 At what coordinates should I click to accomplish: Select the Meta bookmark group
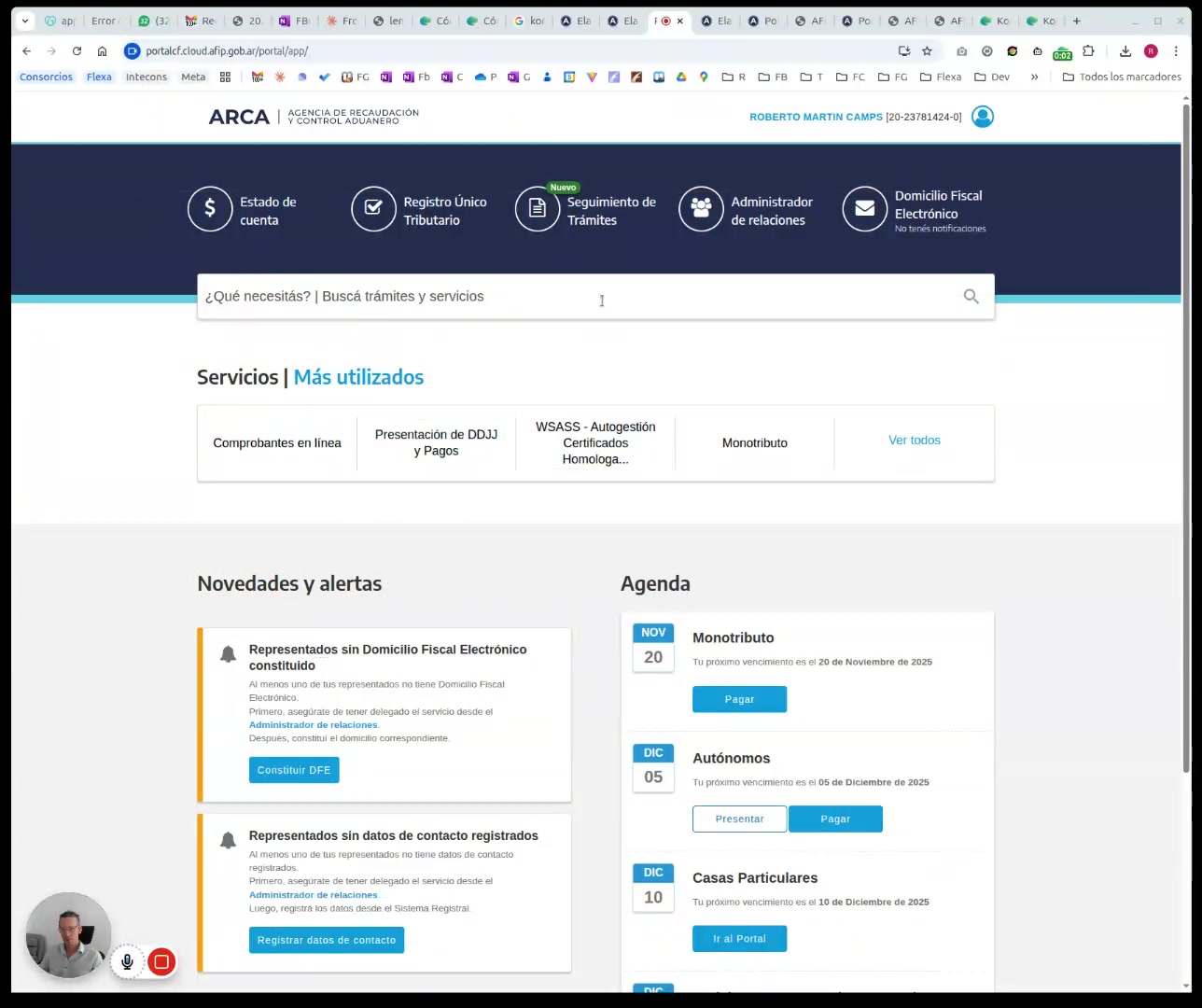pyautogui.click(x=193, y=77)
